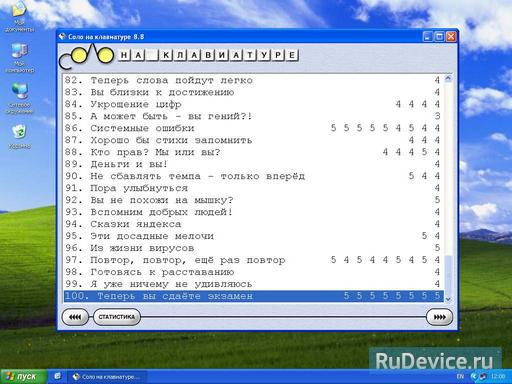Select lesson 100. Теперь вы сдаёте экзамен

253,296
